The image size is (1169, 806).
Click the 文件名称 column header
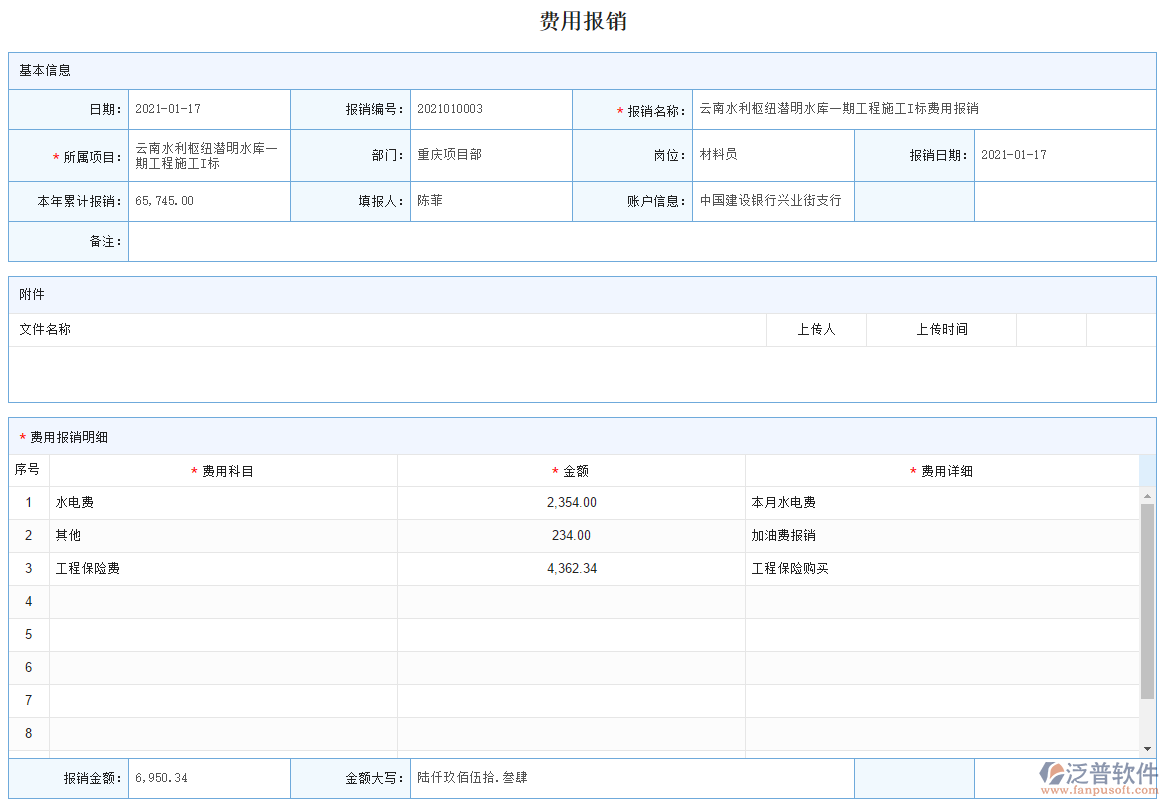click(44, 329)
